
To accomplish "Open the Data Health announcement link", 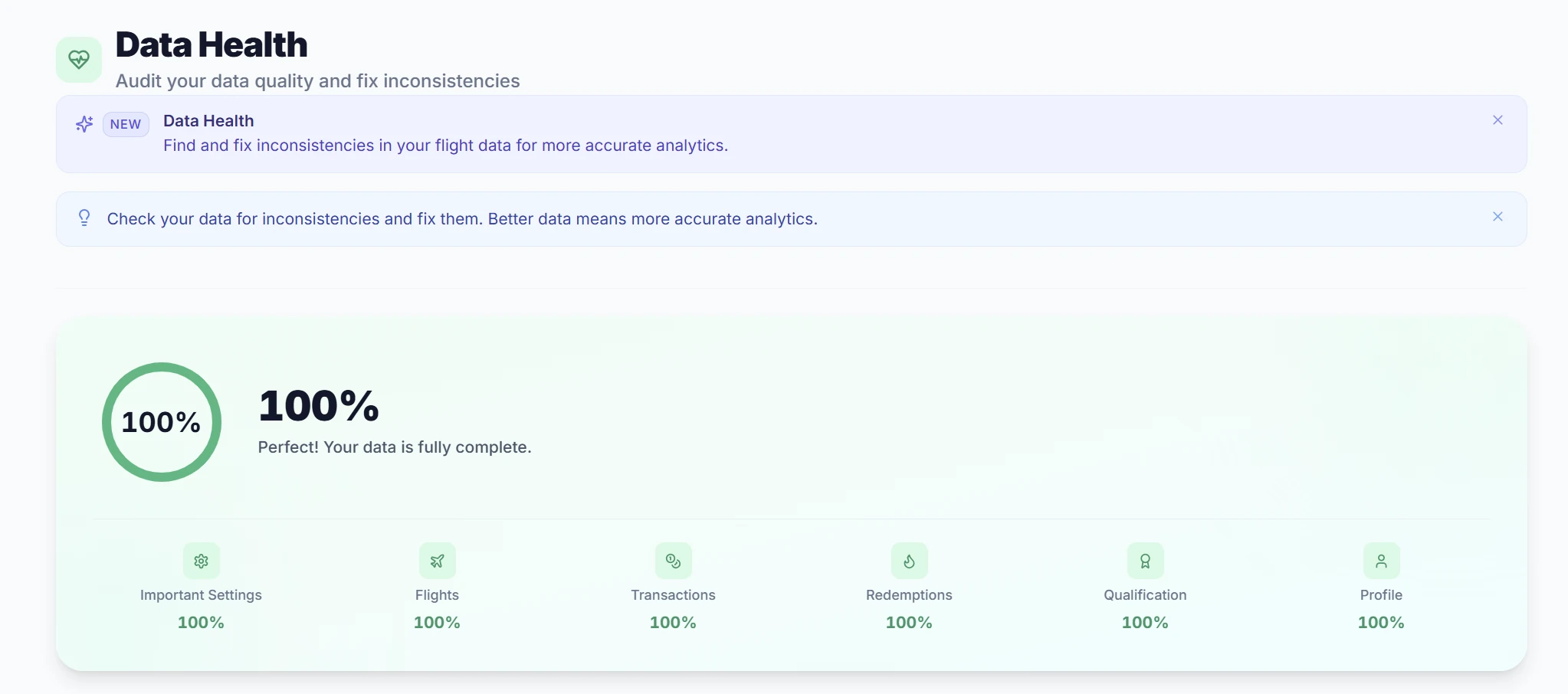I will pyautogui.click(x=208, y=120).
